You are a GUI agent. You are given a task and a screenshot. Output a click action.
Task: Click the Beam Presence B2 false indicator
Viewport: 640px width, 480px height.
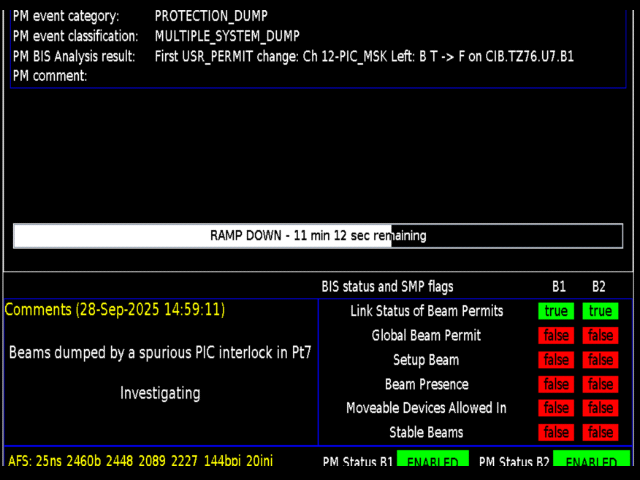pyautogui.click(x=600, y=384)
